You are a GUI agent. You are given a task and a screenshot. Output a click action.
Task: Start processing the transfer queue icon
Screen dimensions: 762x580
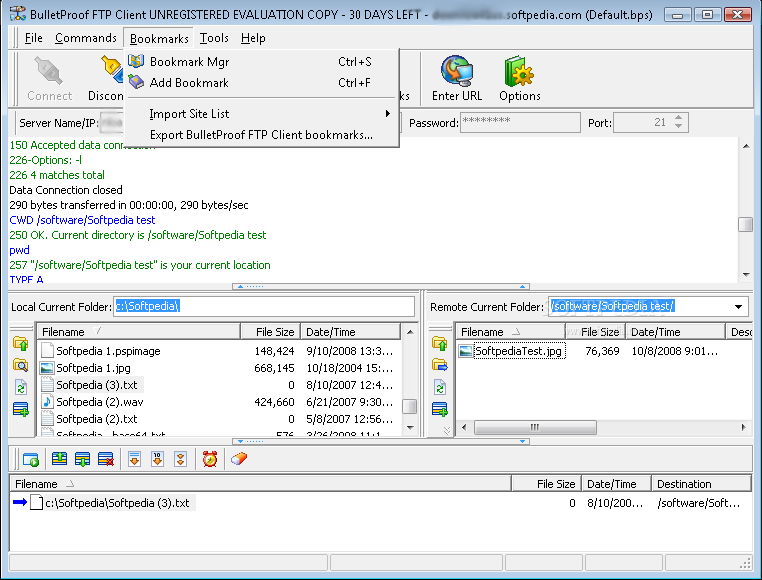click(x=31, y=459)
